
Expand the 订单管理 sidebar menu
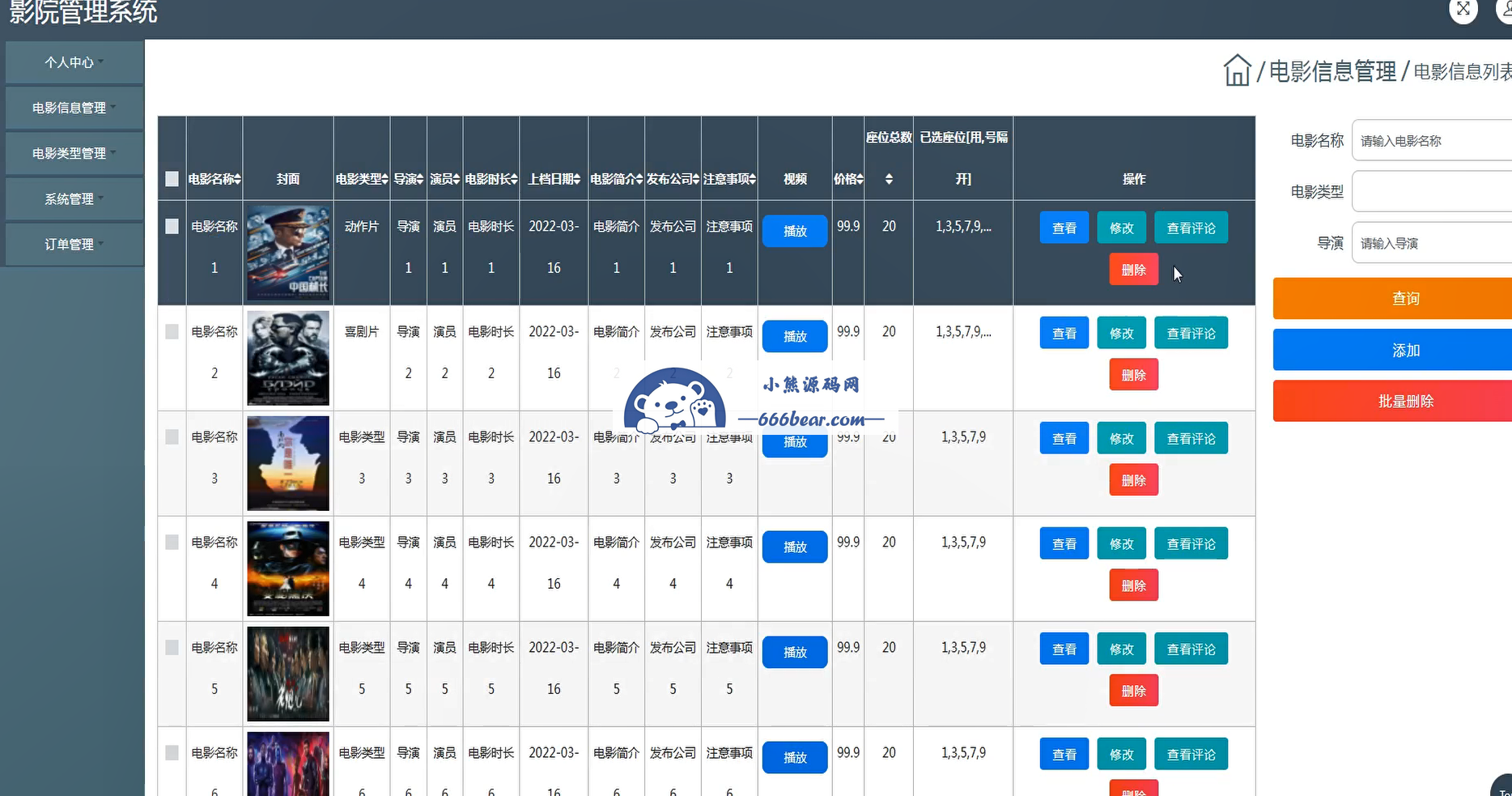[74, 244]
